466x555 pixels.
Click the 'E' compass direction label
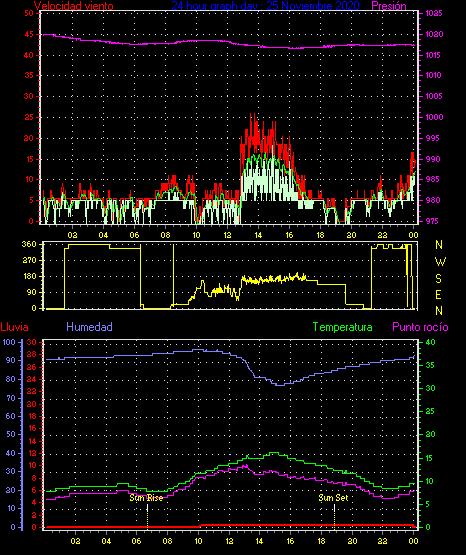coord(438,295)
